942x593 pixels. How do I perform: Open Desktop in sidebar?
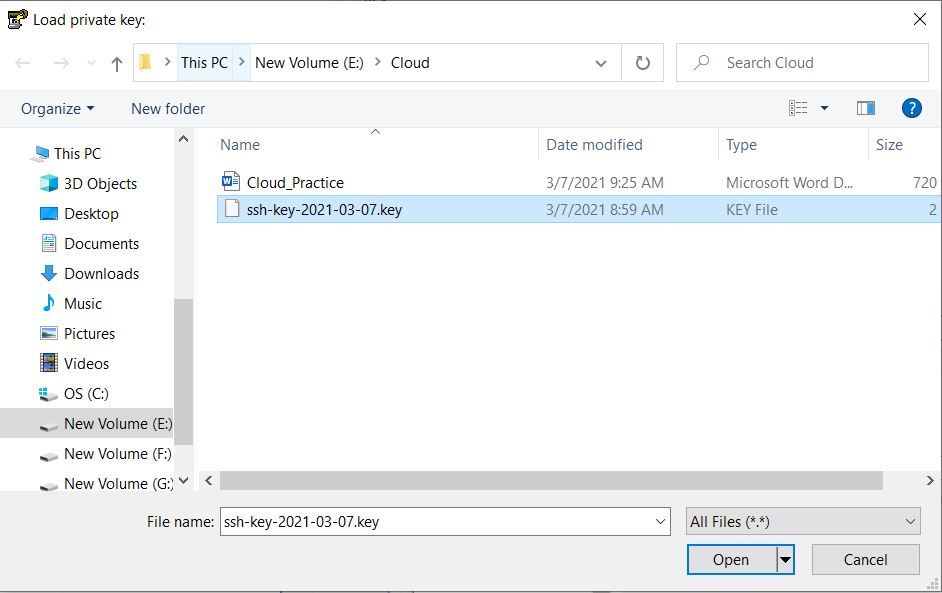[91, 214]
